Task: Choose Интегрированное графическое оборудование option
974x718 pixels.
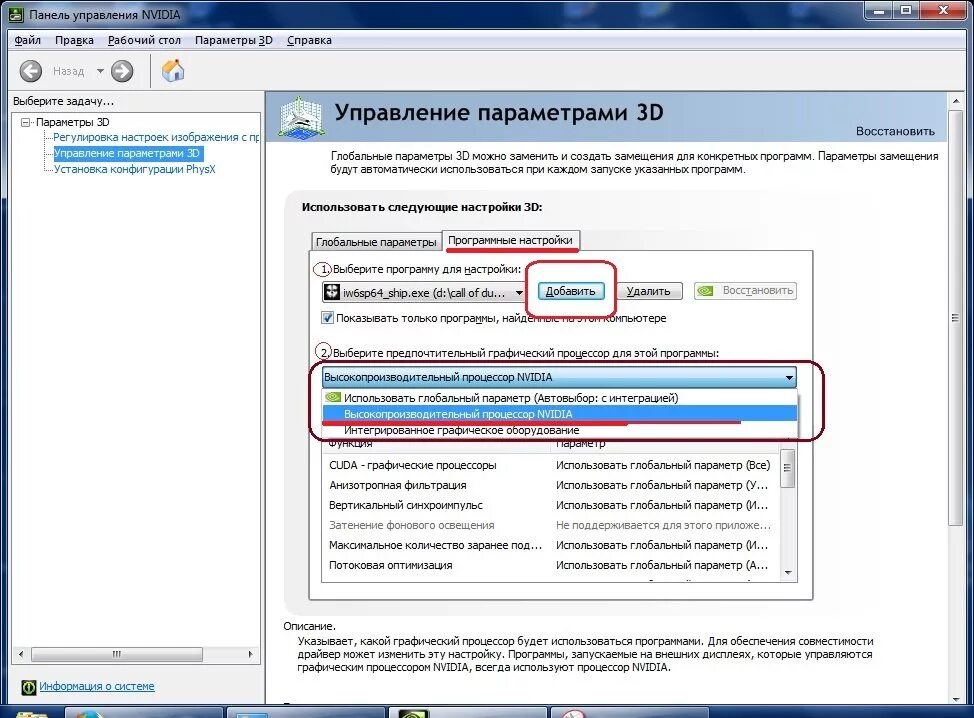Action: pos(559,430)
